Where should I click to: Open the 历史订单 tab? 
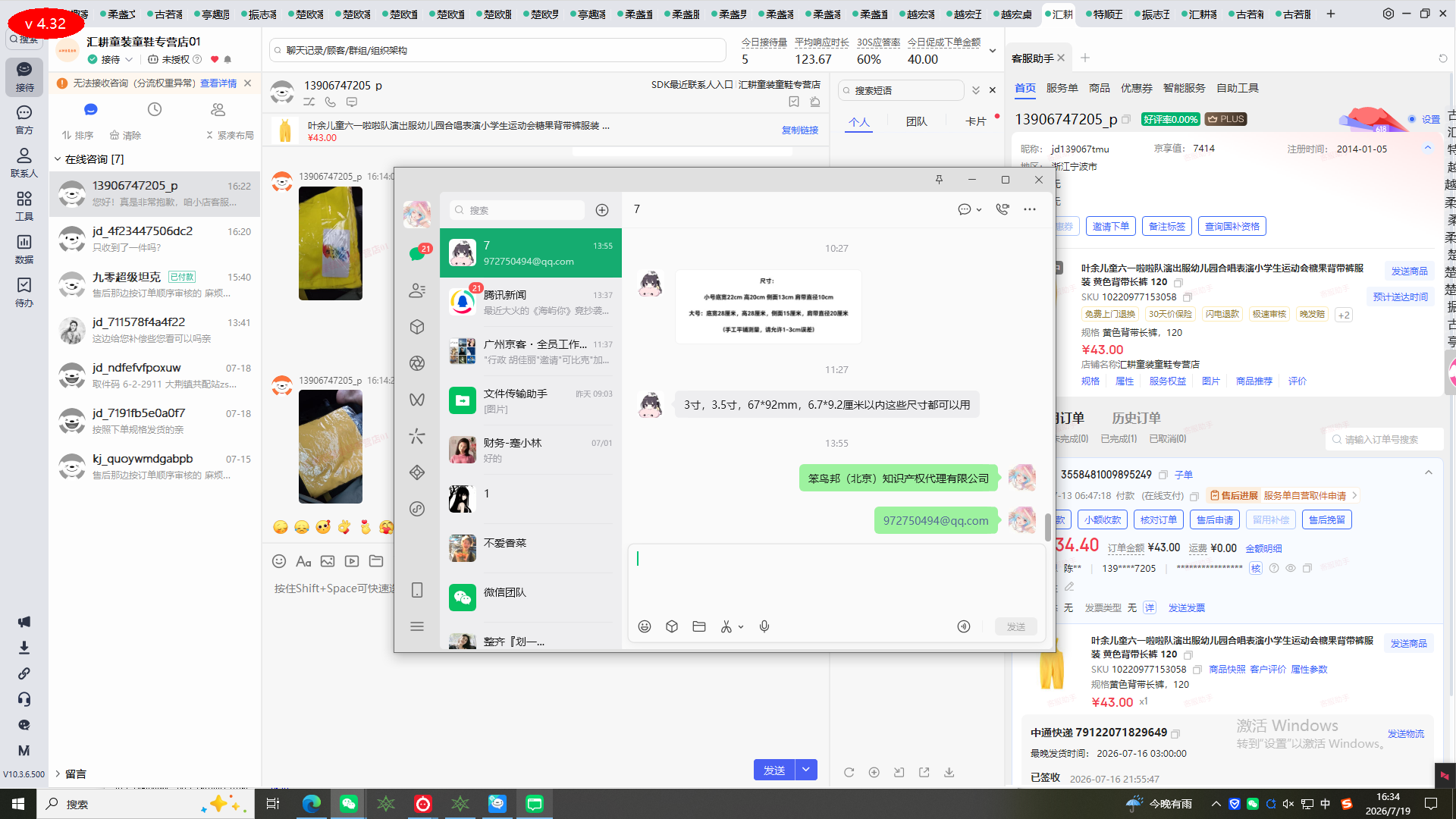click(1136, 418)
